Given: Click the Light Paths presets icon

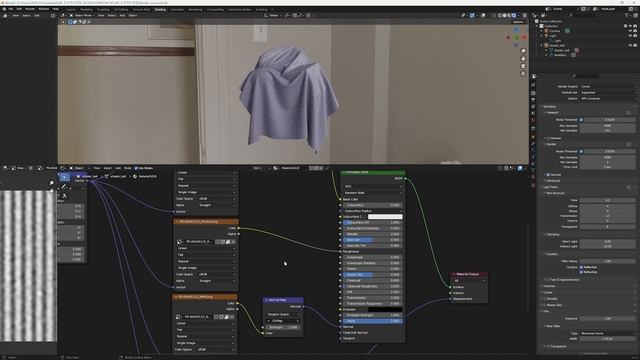Looking at the screenshot, I should (629, 187).
